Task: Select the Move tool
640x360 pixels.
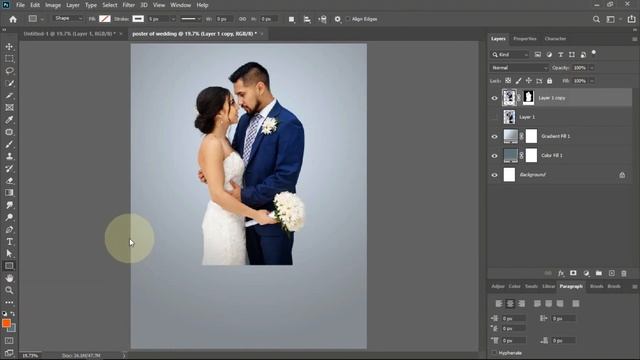Action: coord(9,47)
